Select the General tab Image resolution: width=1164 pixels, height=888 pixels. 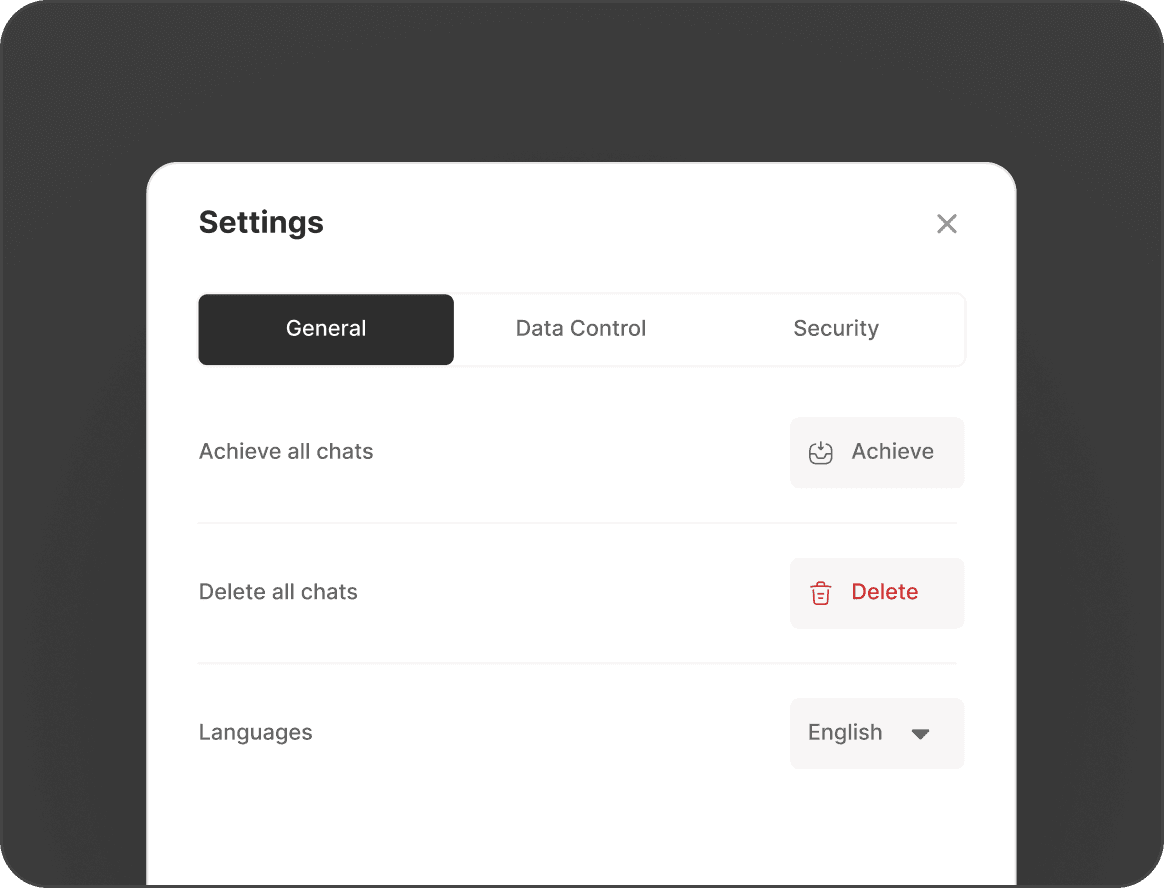pyautogui.click(x=326, y=329)
